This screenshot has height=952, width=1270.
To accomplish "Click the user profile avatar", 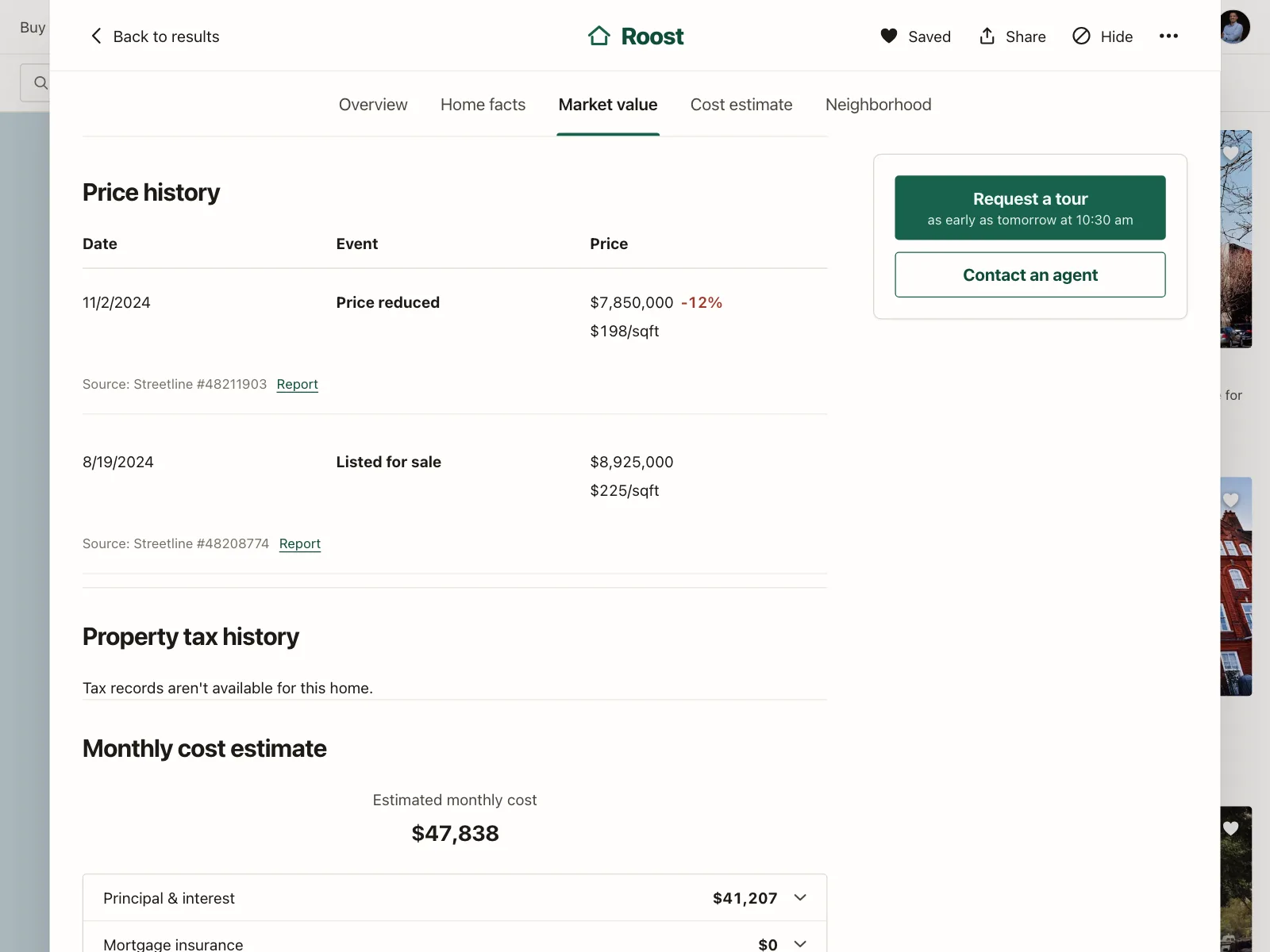I will coord(1235,27).
